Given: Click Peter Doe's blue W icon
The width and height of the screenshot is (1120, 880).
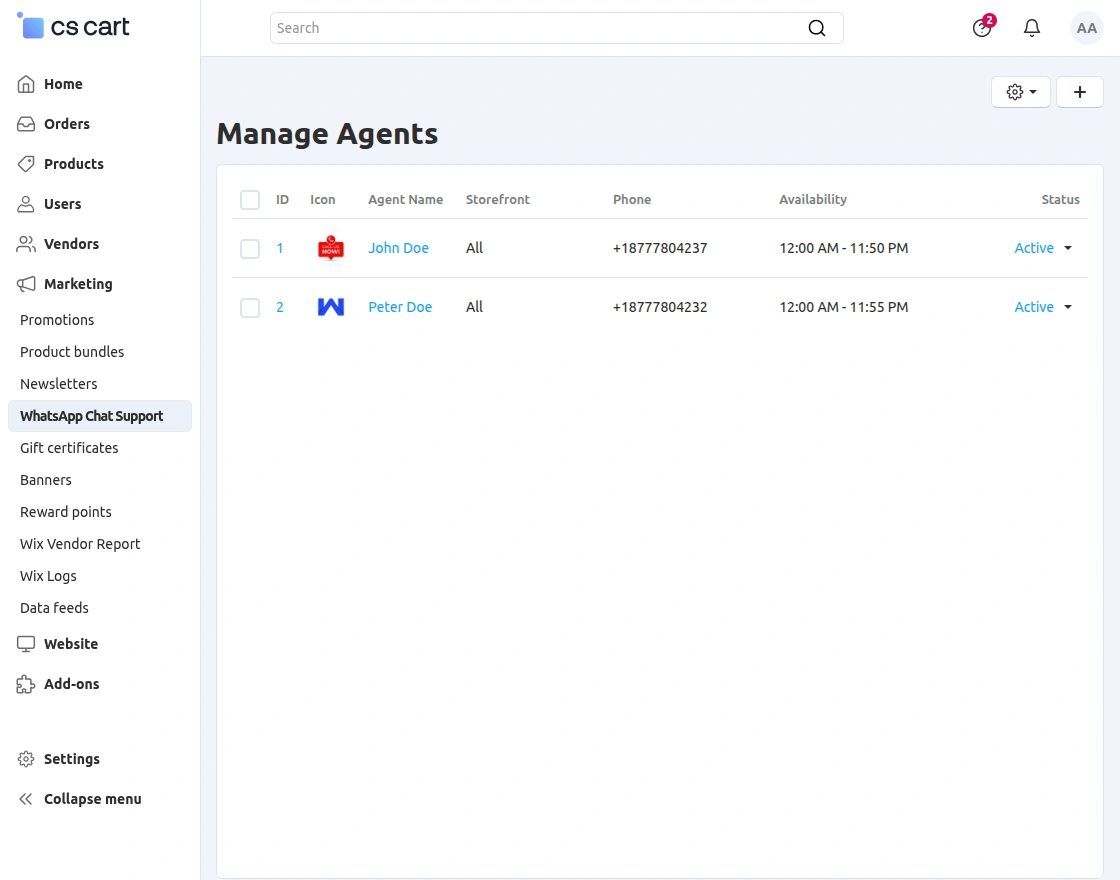Looking at the screenshot, I should (331, 307).
